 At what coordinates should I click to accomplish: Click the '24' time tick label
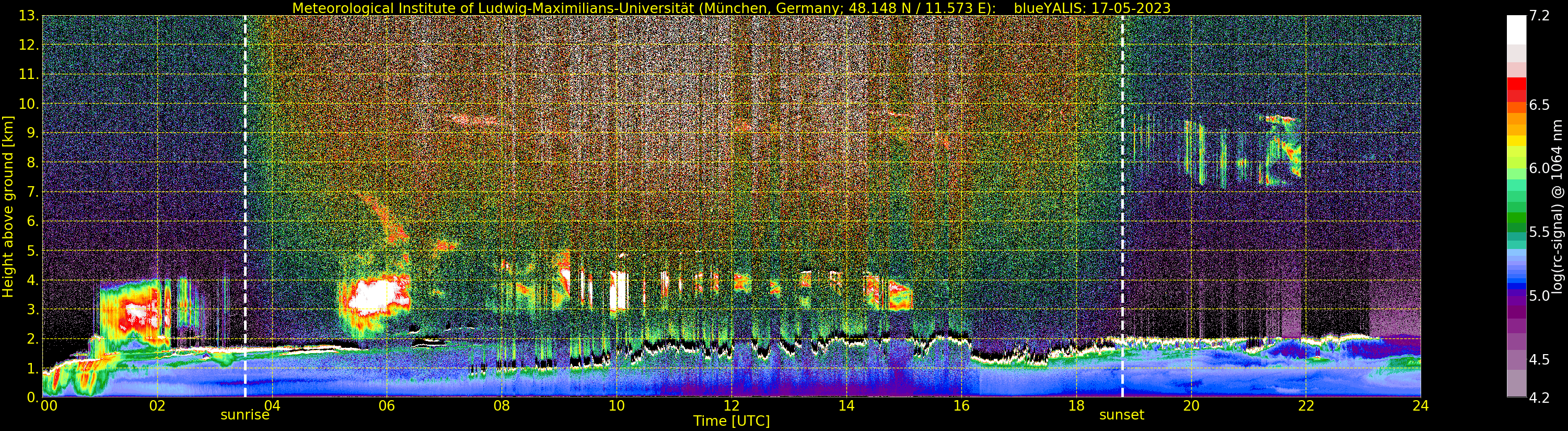tap(1421, 406)
